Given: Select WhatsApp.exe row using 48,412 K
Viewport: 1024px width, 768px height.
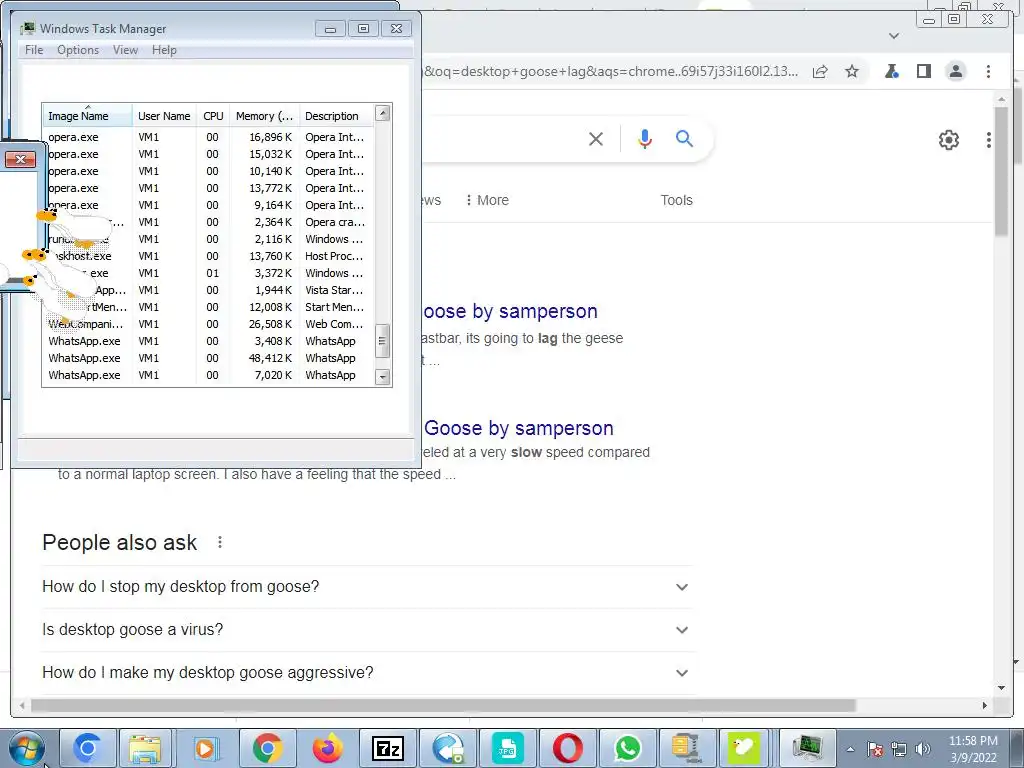Looking at the screenshot, I should coord(209,358).
